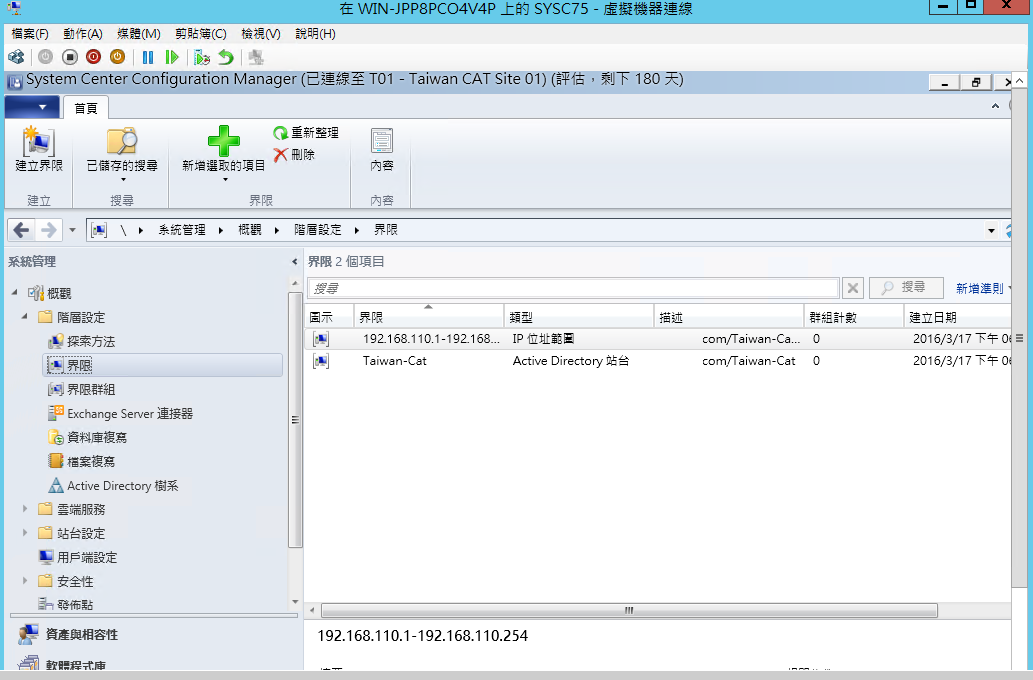Clear search with X button
Image resolution: width=1033 pixels, height=680 pixels.
coord(852,288)
